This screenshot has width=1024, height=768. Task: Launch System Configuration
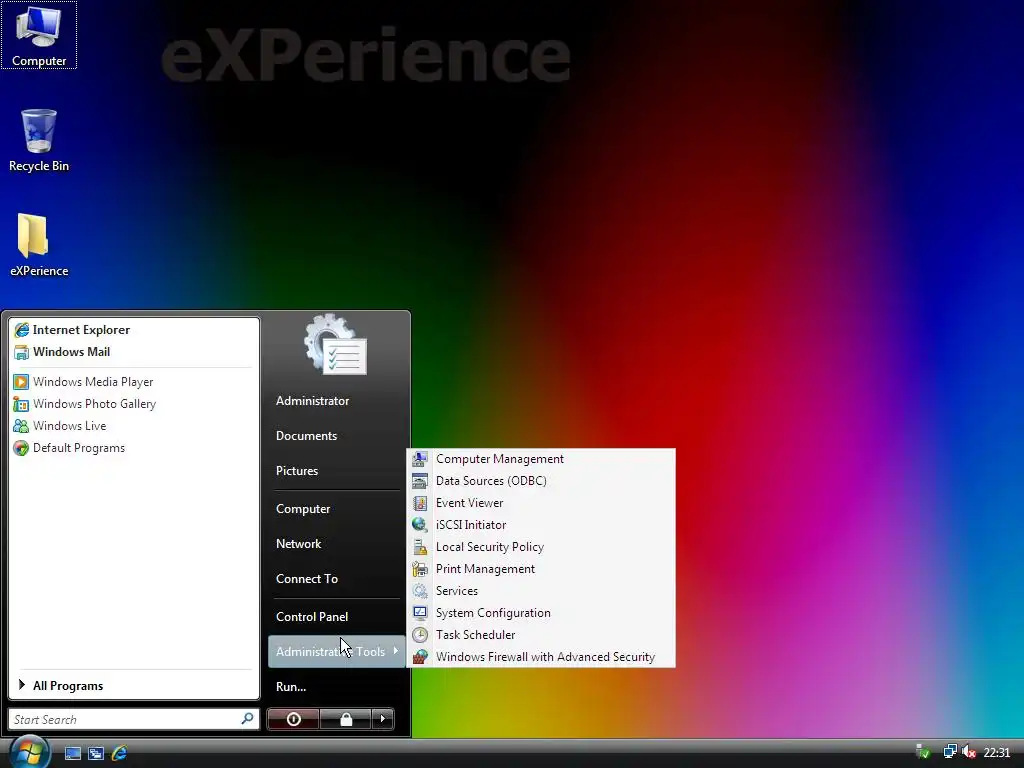pos(541,613)
